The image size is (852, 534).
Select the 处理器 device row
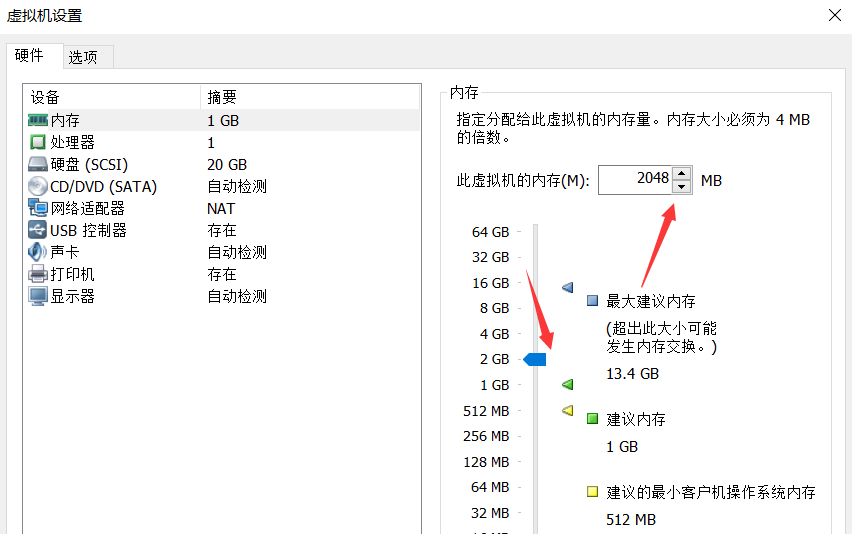[x=223, y=142]
